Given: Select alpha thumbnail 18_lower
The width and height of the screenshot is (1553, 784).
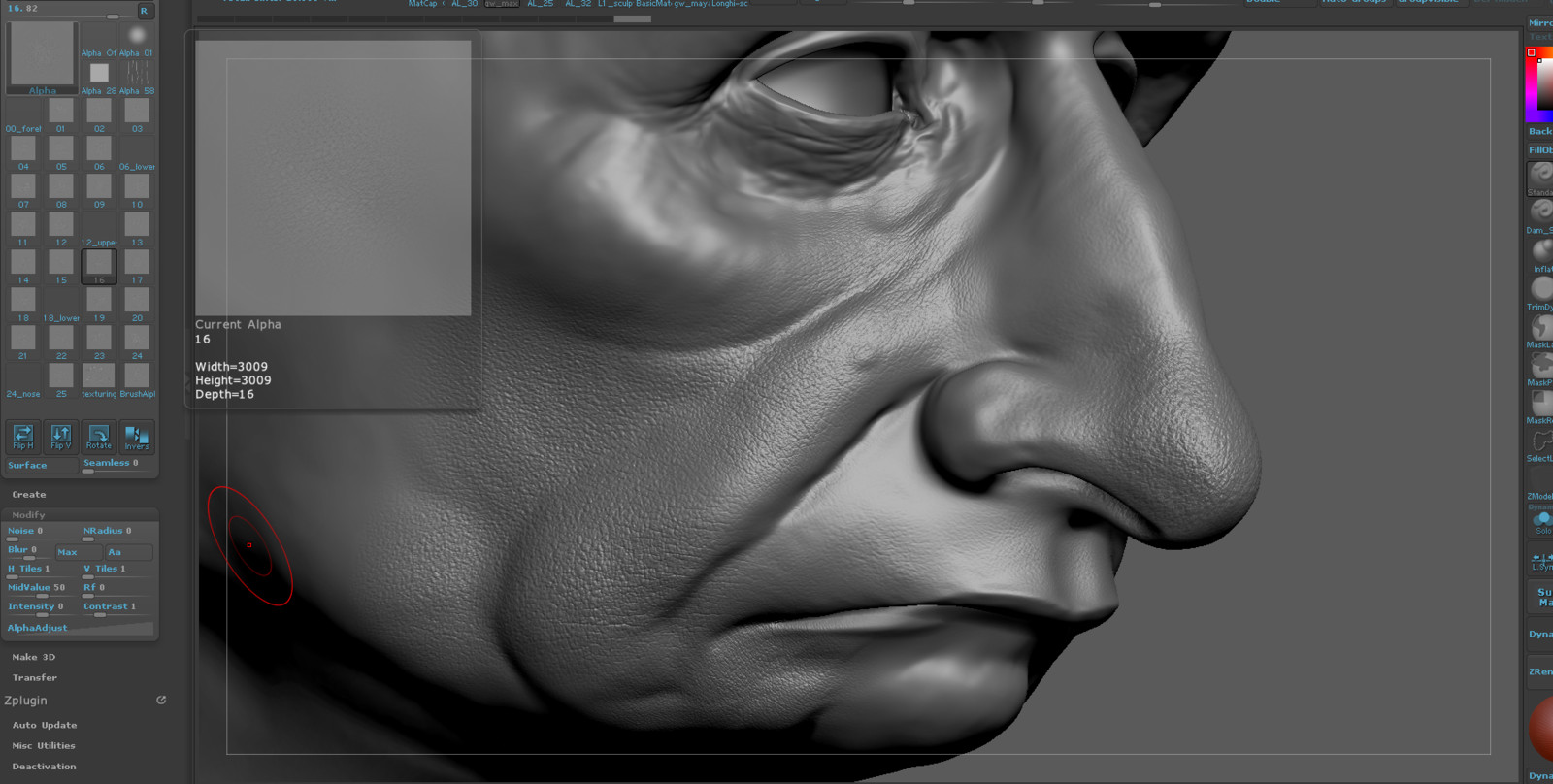Looking at the screenshot, I should (x=61, y=305).
